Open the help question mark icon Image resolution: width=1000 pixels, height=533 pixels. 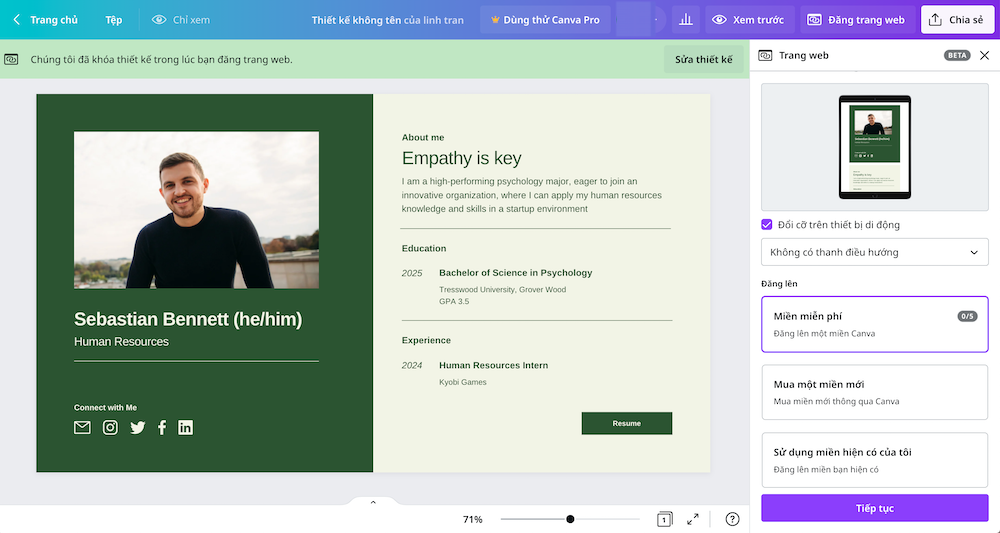[732, 519]
